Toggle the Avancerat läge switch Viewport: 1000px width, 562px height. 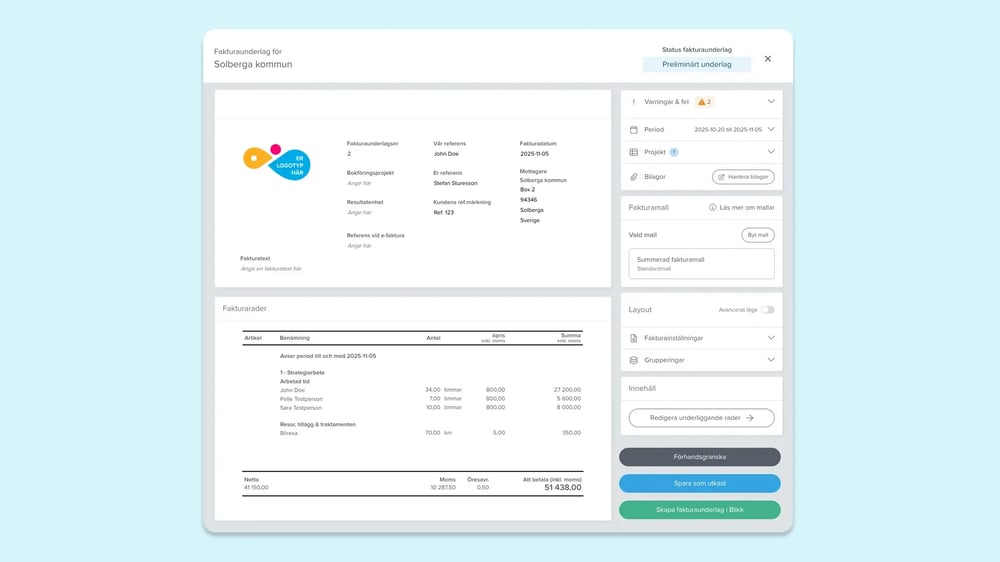[x=767, y=310]
